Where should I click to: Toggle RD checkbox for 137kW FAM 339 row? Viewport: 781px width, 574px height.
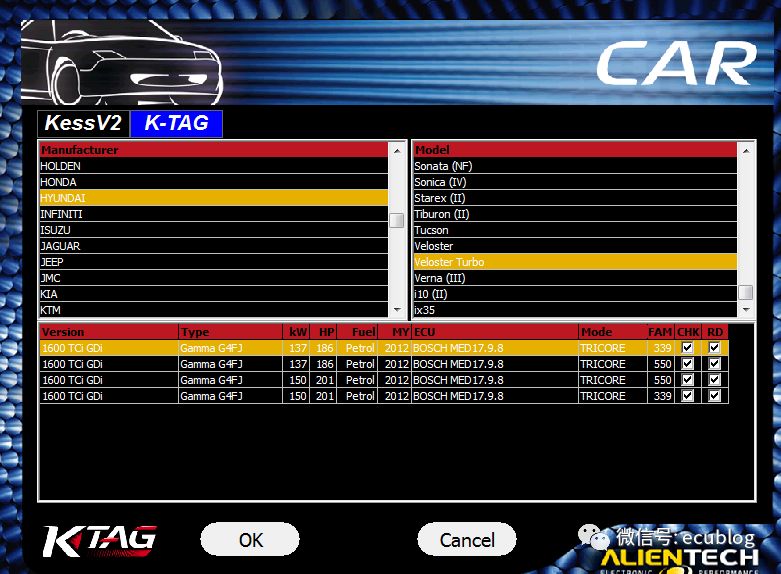tap(714, 348)
